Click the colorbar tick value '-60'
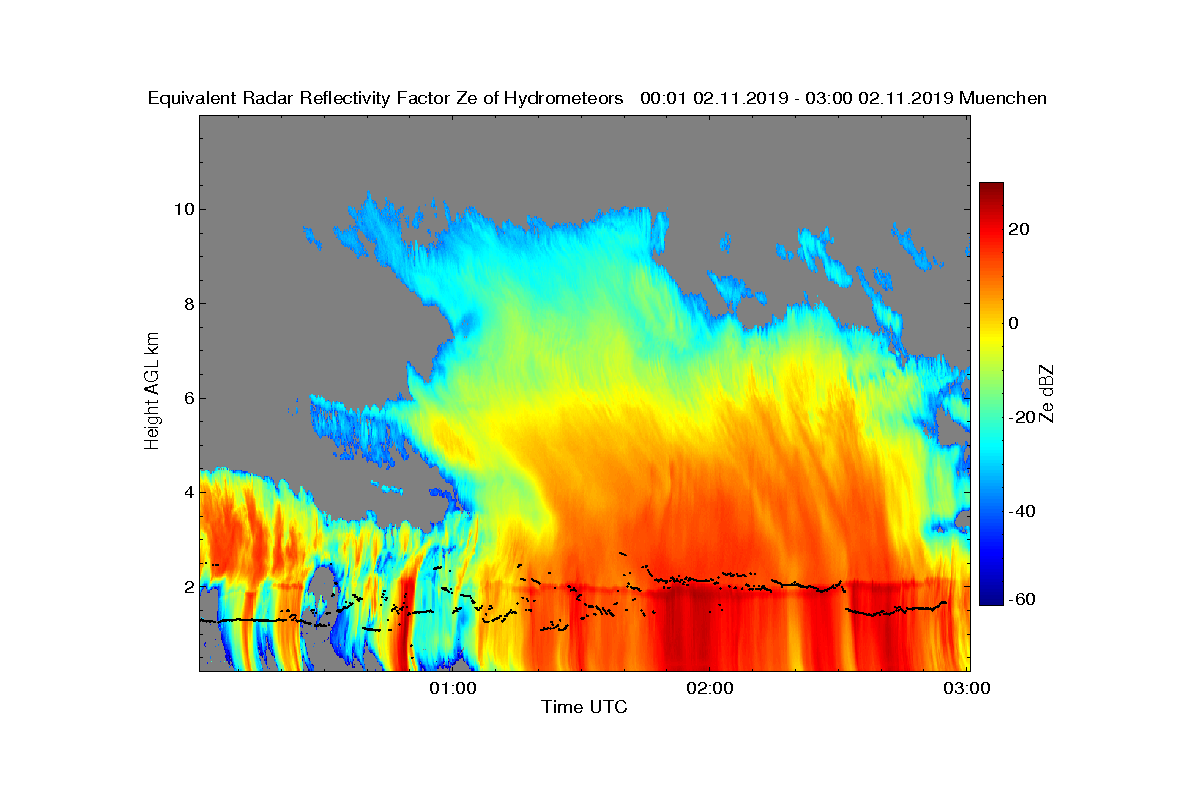This screenshot has height=800, width=1200. (1023, 599)
